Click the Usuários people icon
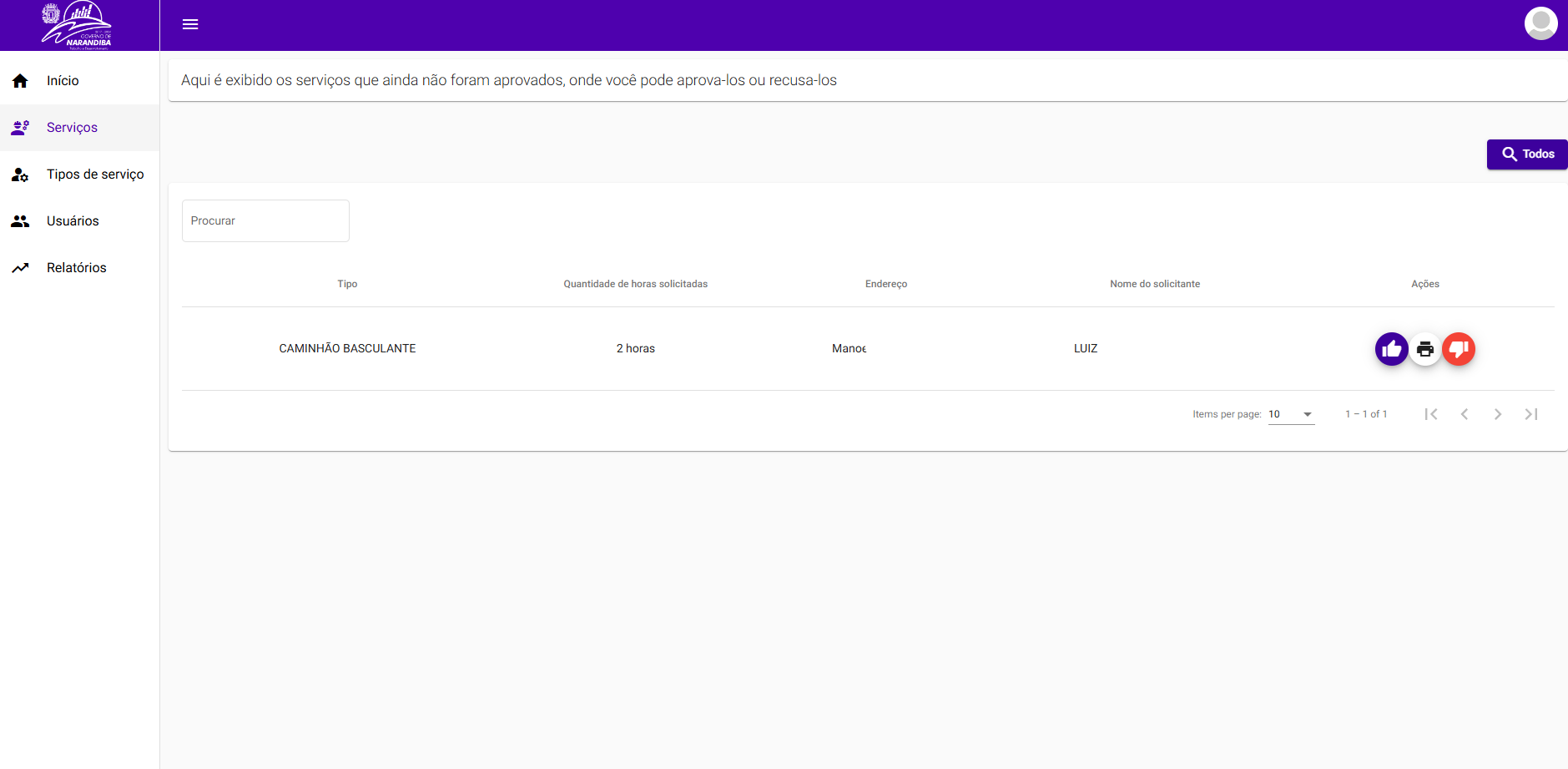1568x769 pixels. click(20, 221)
